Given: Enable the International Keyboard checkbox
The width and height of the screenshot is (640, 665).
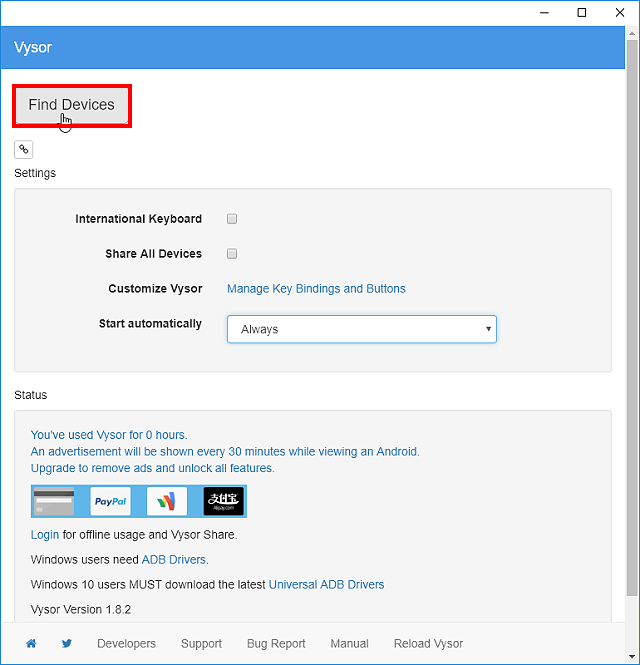Looking at the screenshot, I should pyautogui.click(x=232, y=219).
